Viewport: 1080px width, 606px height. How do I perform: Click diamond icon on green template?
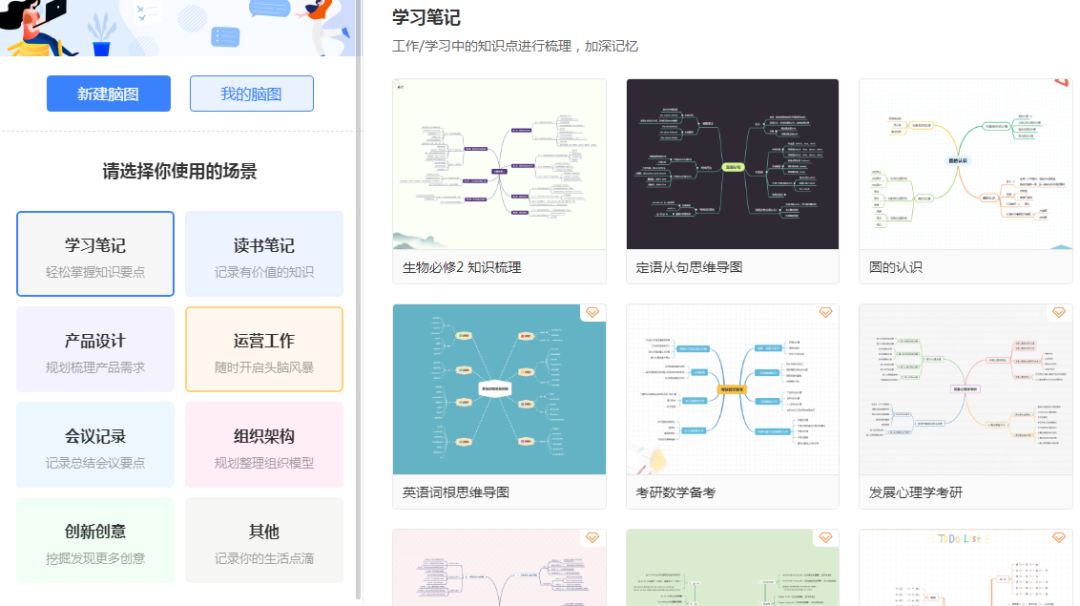[x=825, y=538]
